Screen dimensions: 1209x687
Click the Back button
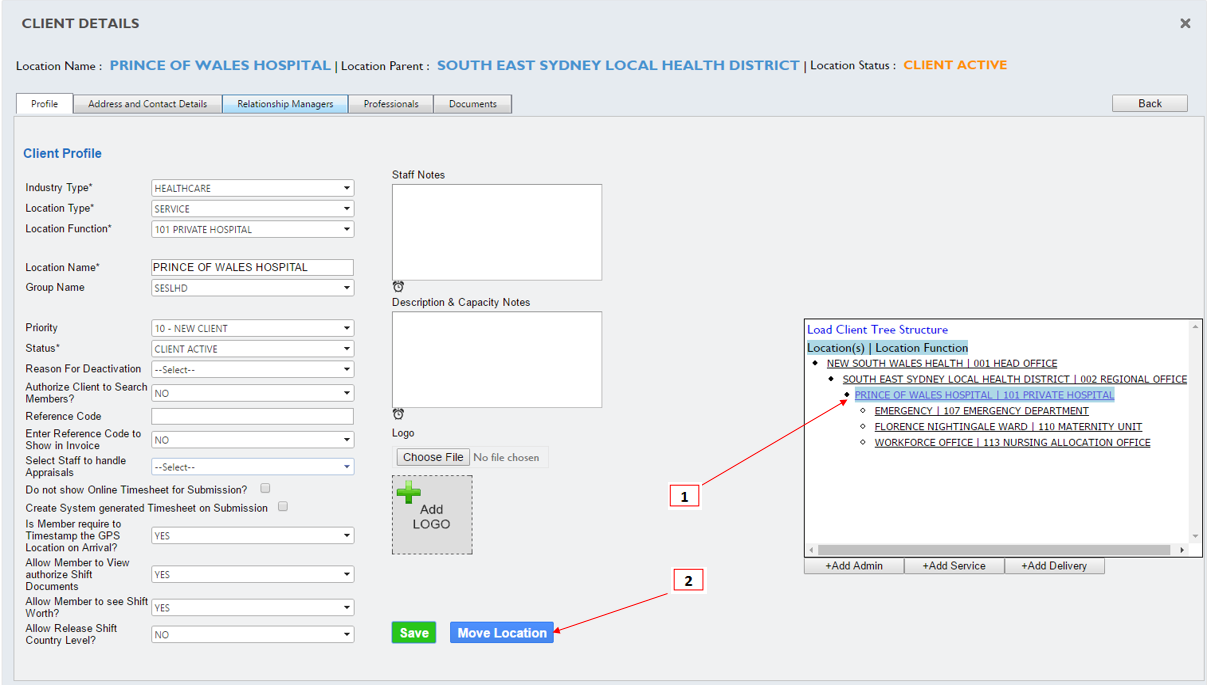click(1150, 103)
